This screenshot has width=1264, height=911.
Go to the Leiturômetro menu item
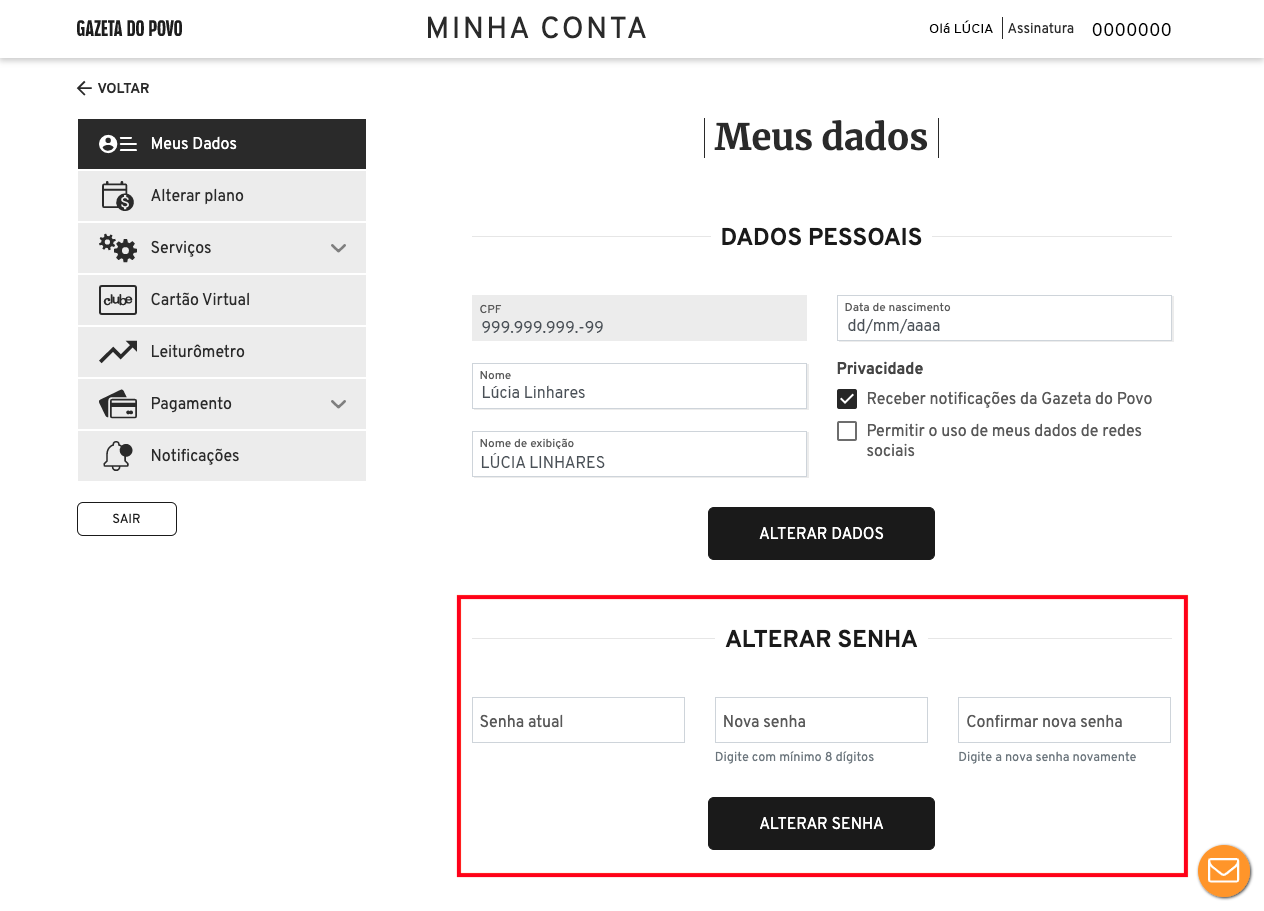(197, 352)
